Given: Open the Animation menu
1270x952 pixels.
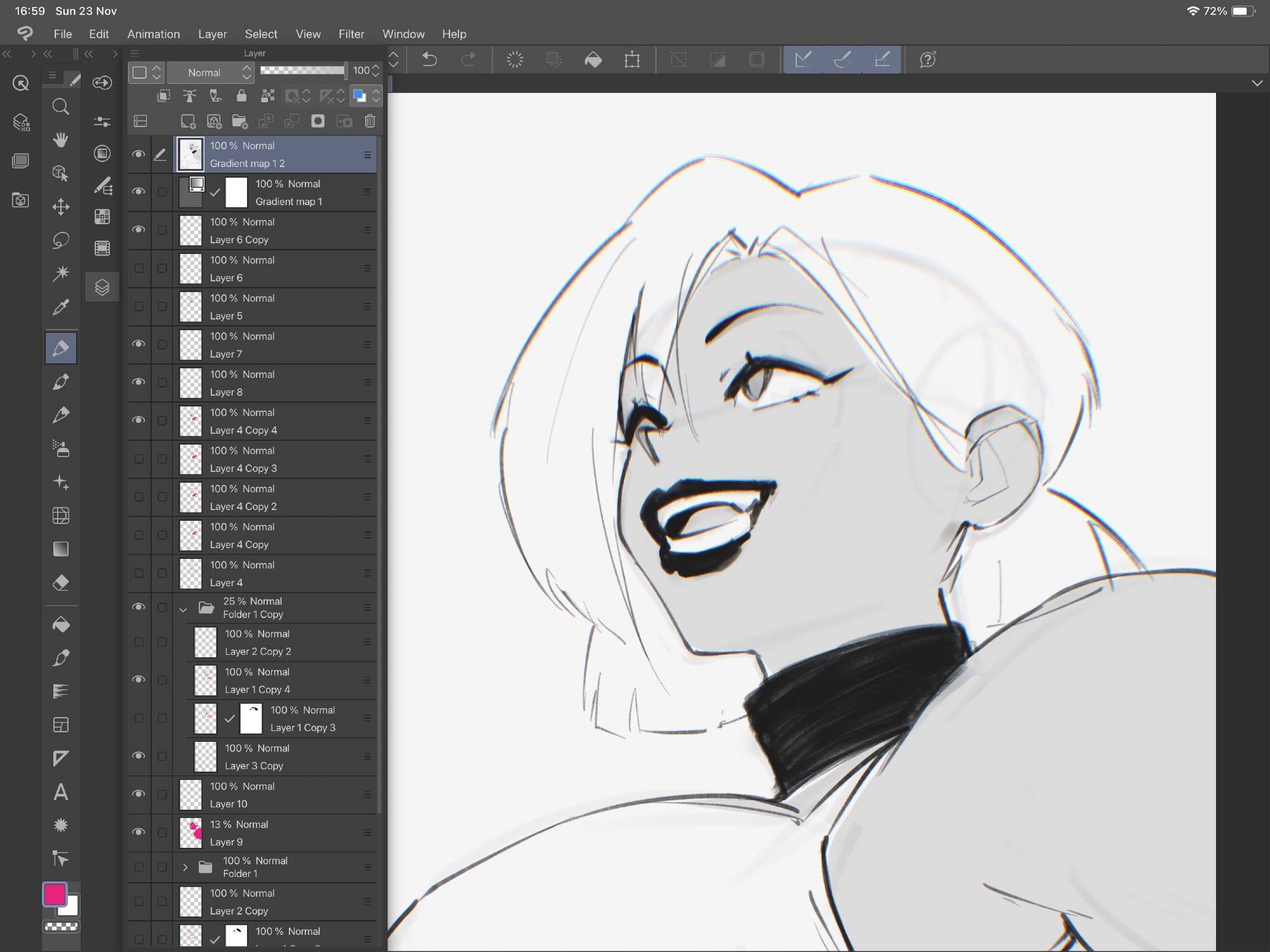Looking at the screenshot, I should click(153, 34).
